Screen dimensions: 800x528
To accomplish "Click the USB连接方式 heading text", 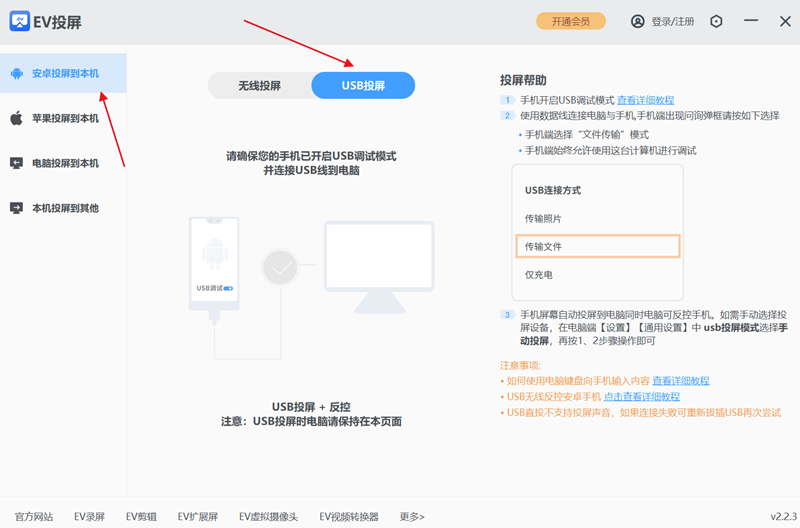I will point(553,190).
